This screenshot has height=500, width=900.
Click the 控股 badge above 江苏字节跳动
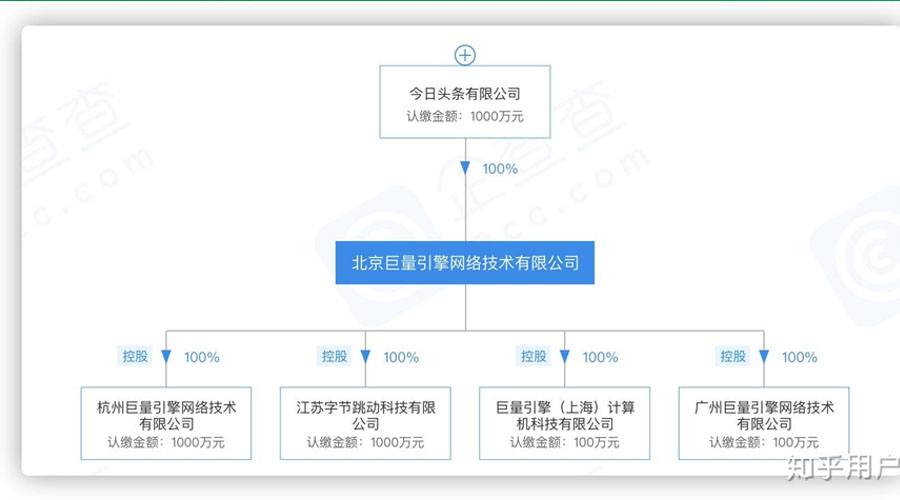pos(334,356)
